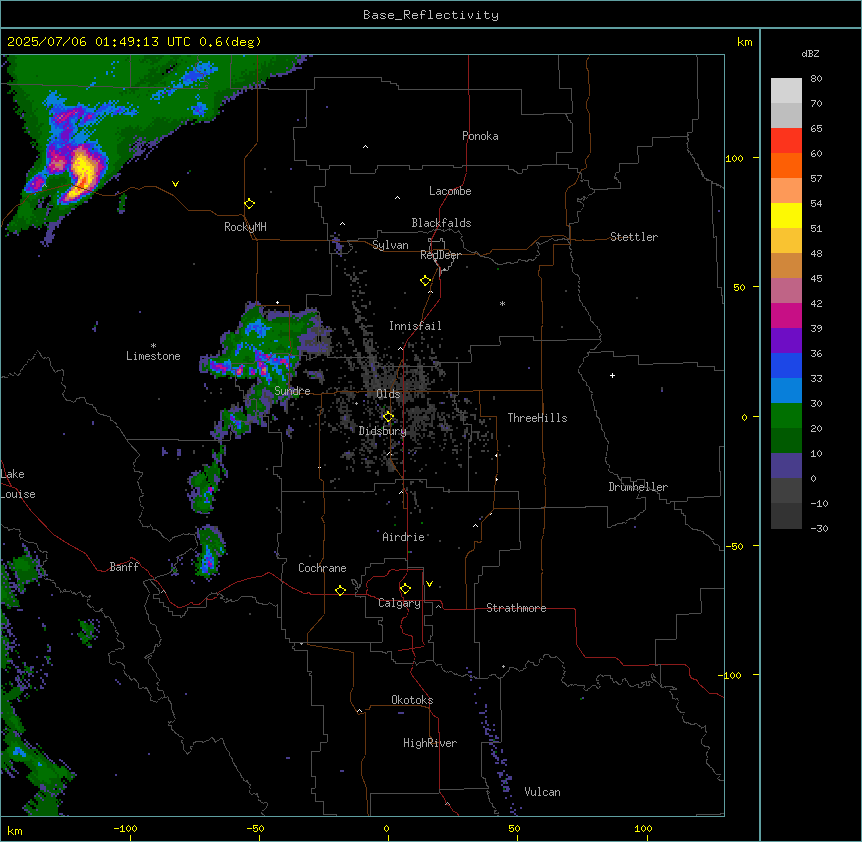Image resolution: width=862 pixels, height=842 pixels.
Task: Select the yellow diamond marker above Didsbury
Action: pyautogui.click(x=389, y=417)
